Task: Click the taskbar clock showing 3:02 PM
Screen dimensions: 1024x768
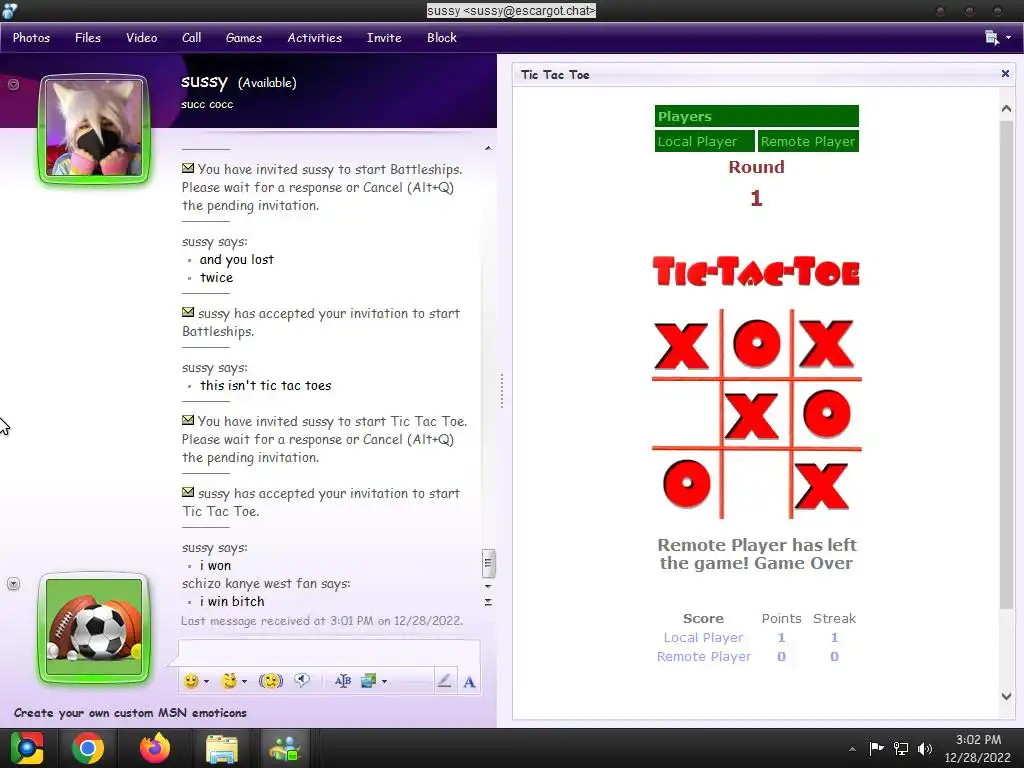Action: tap(978, 748)
